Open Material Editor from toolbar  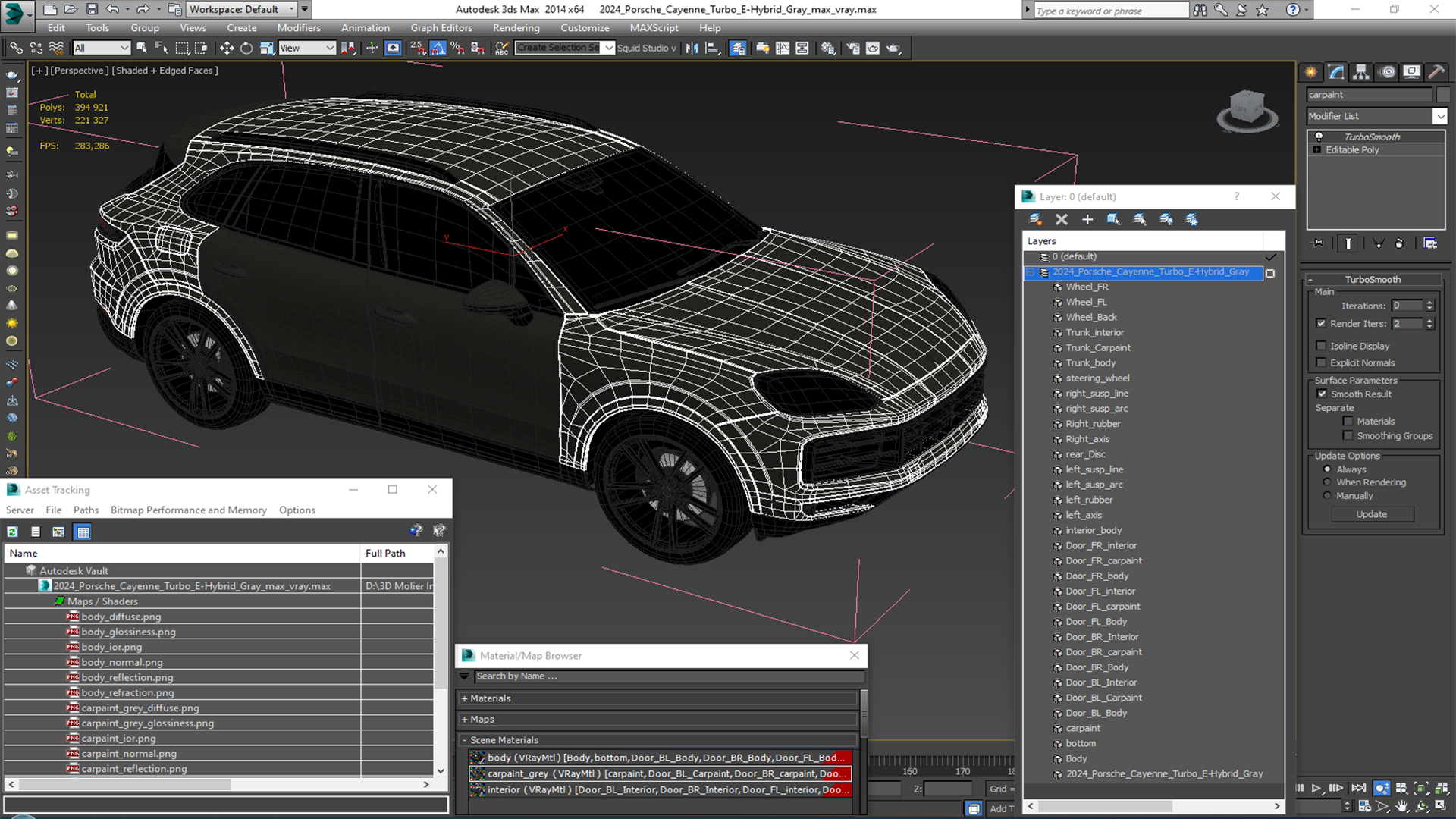(828, 48)
